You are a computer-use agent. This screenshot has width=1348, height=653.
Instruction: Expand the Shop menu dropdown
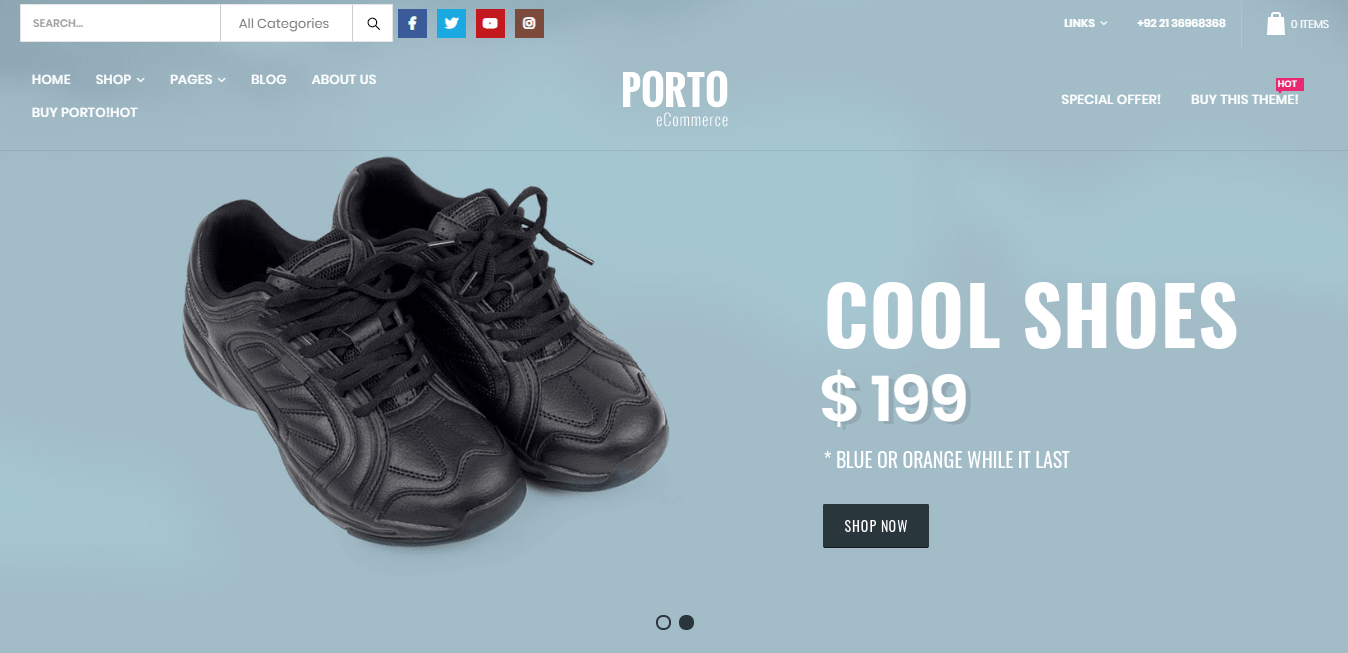[120, 79]
